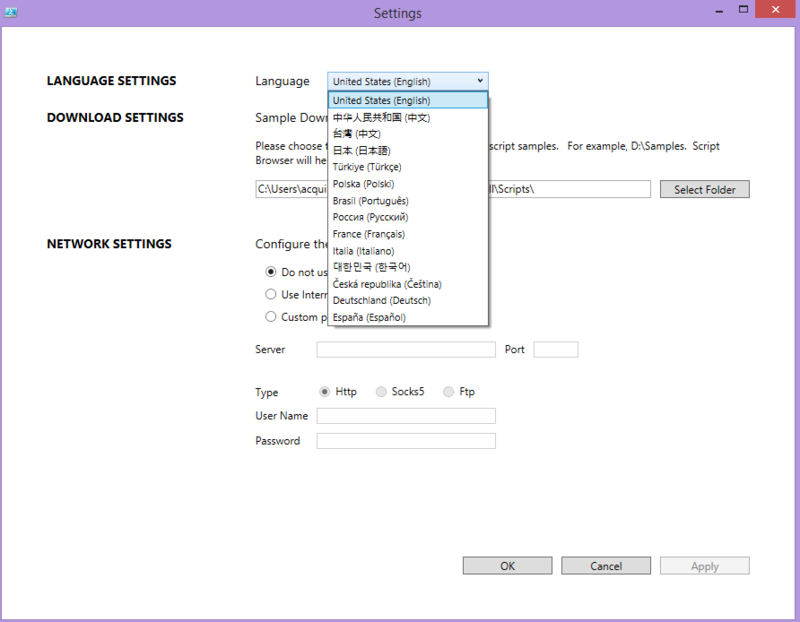Pick France (Français) from the list
Viewport: 800px width, 622px height.
(x=408, y=234)
